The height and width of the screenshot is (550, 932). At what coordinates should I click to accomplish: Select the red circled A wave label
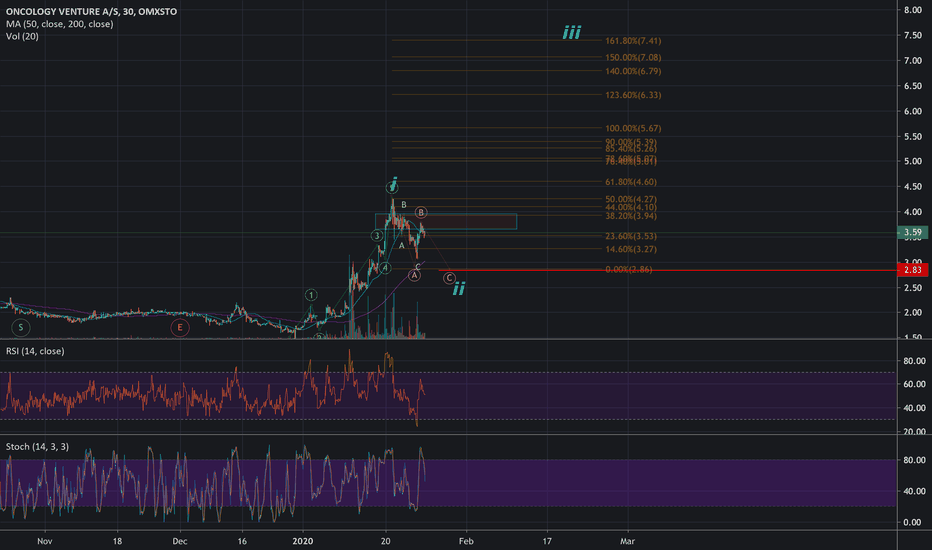414,275
